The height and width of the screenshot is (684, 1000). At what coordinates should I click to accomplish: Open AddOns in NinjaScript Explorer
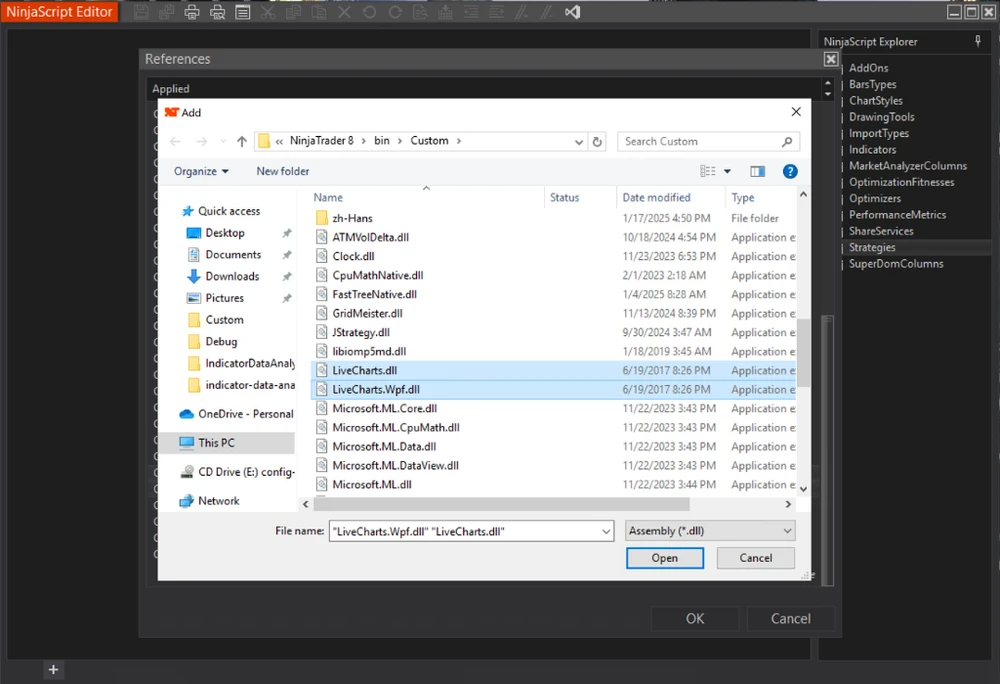pyautogui.click(x=868, y=68)
